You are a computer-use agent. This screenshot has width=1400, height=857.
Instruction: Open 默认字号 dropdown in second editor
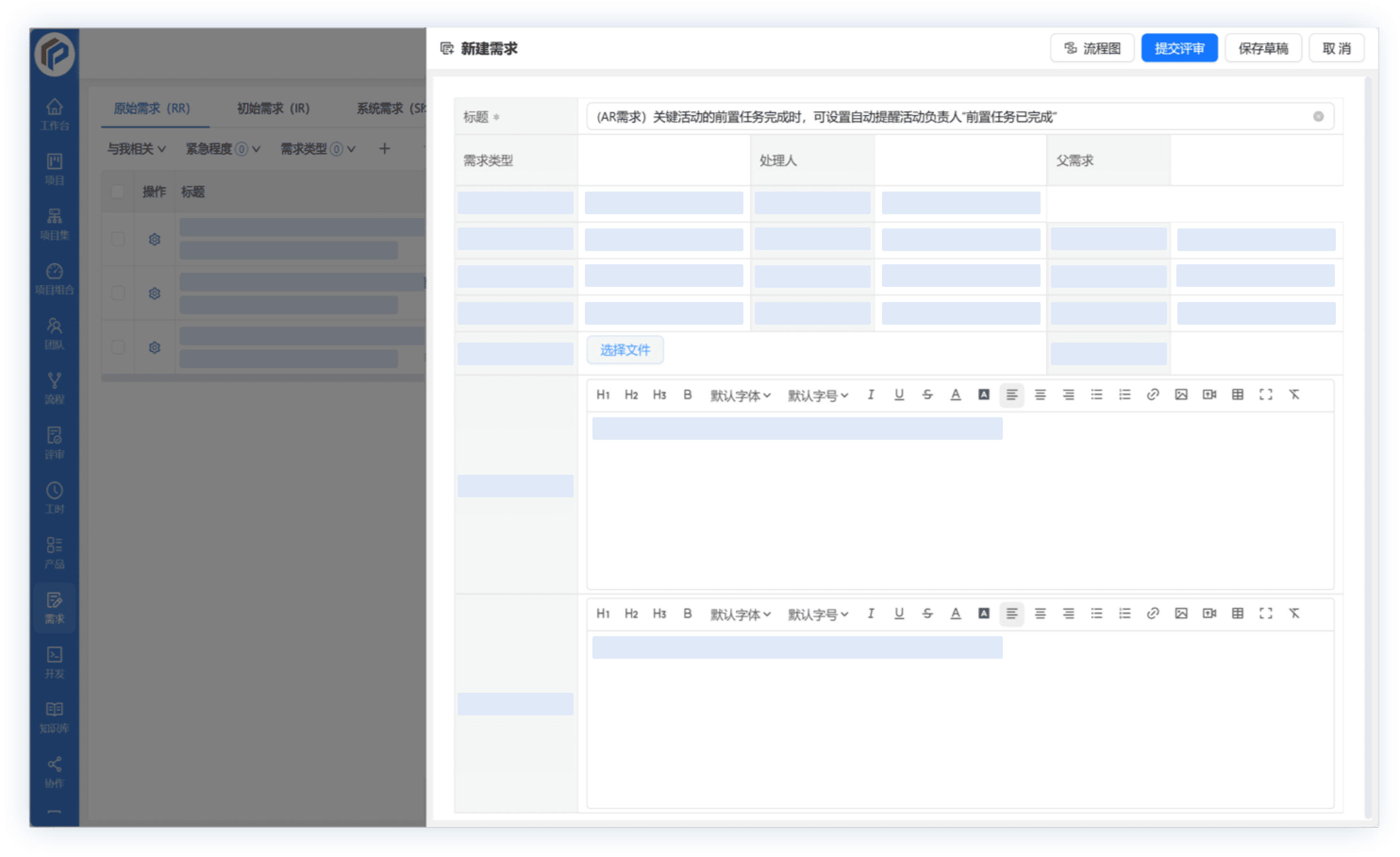click(817, 614)
